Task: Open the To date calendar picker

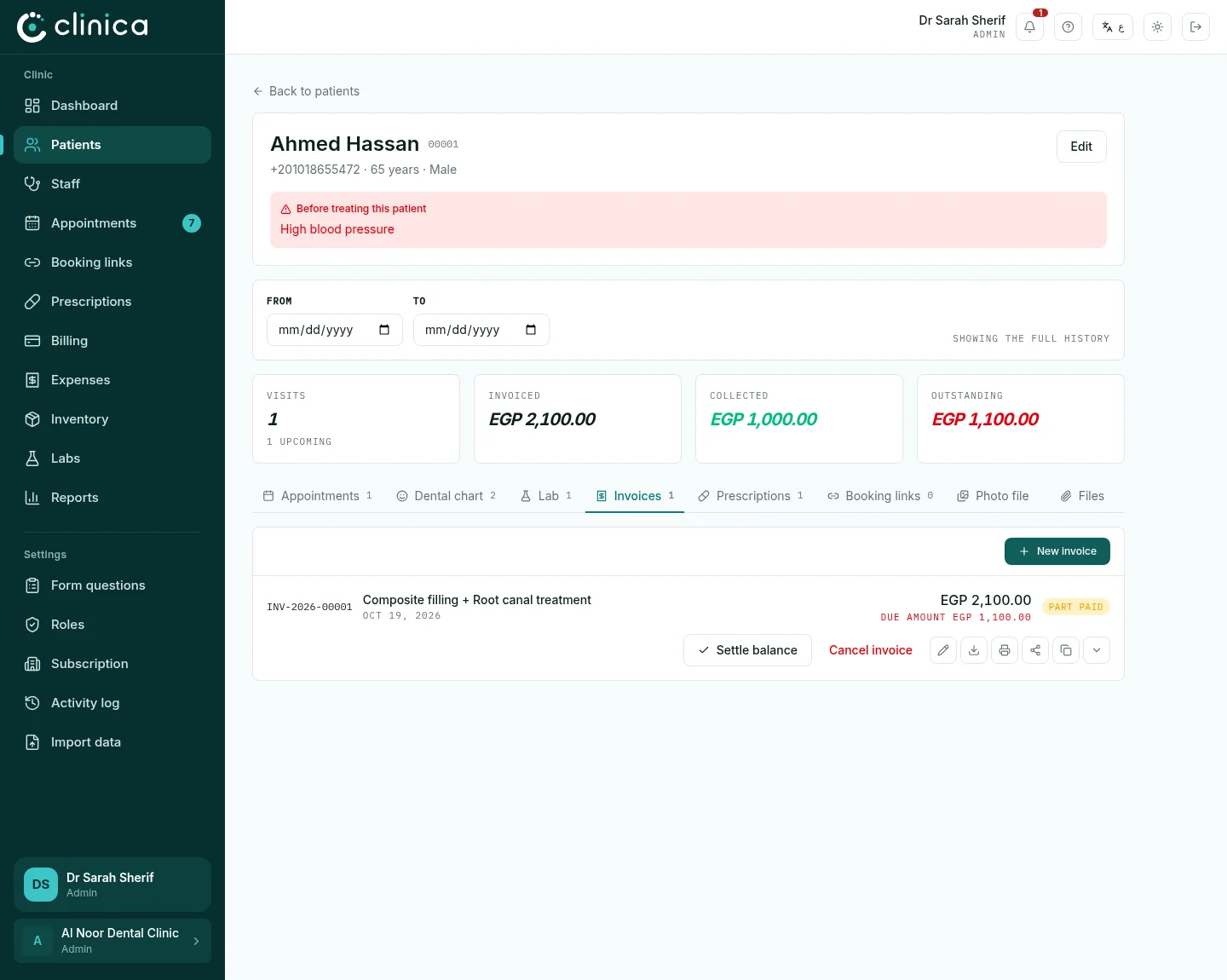Action: [x=531, y=330]
